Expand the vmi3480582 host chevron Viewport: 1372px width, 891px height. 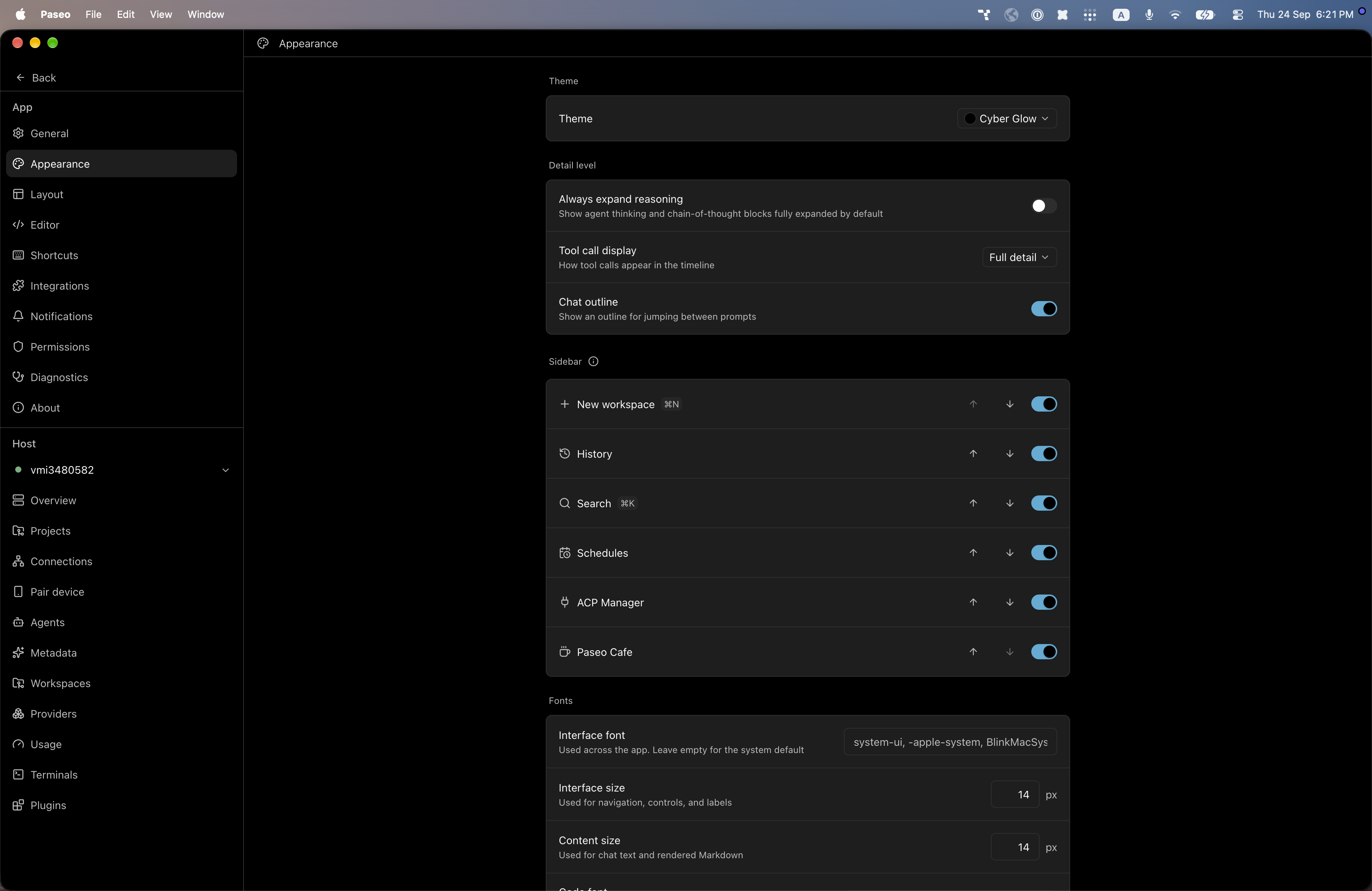pos(225,470)
